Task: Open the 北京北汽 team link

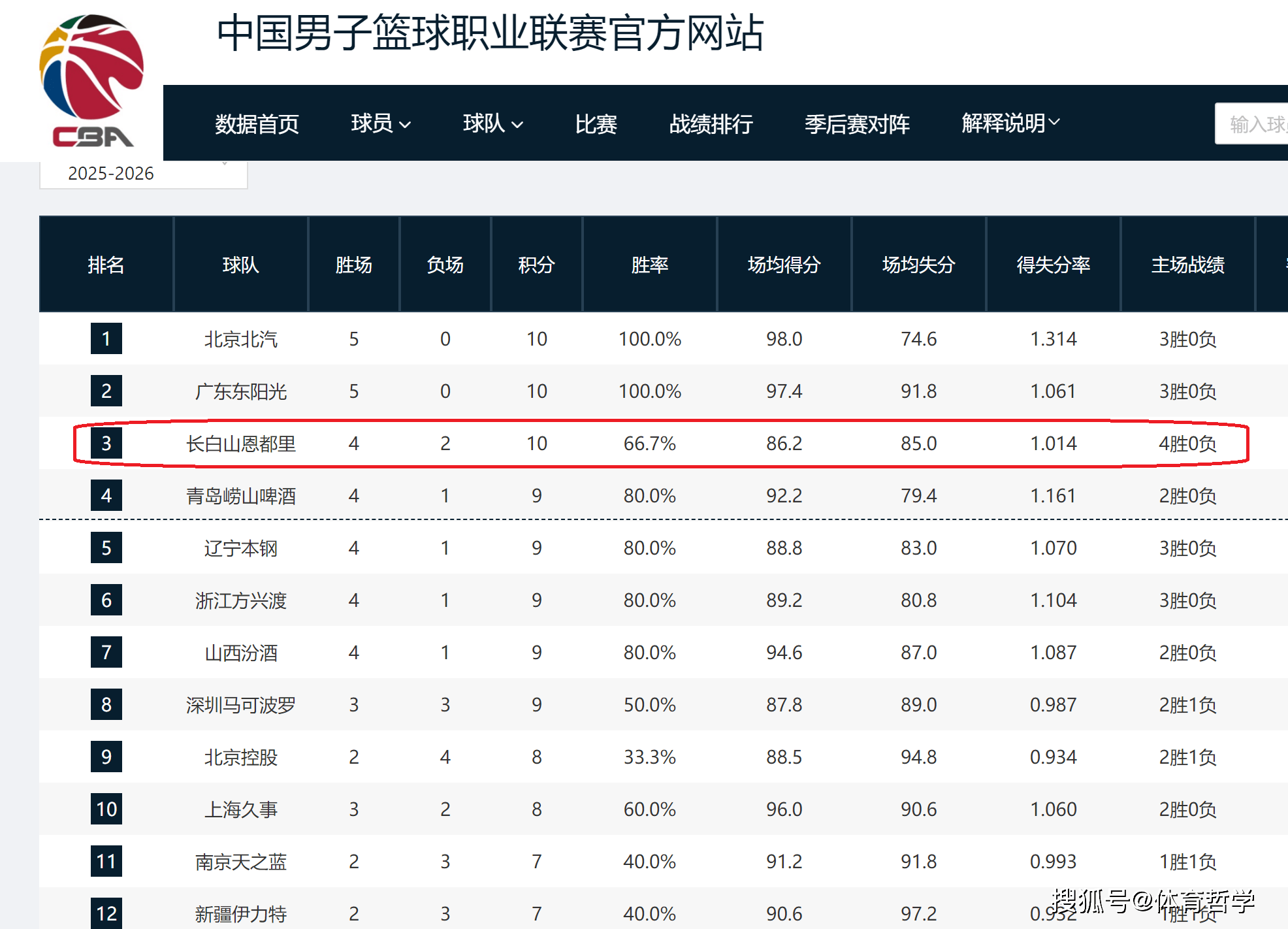Action: pyautogui.click(x=240, y=339)
